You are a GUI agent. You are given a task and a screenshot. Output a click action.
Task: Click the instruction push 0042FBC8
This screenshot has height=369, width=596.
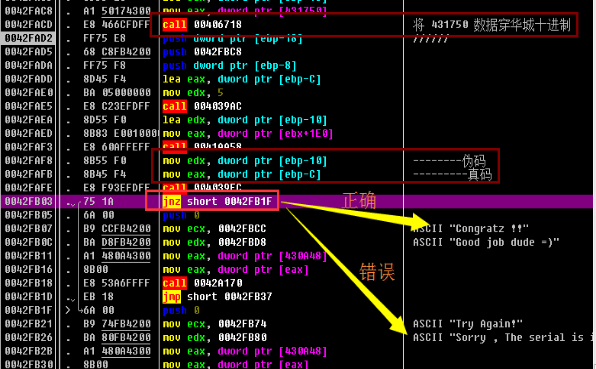(202, 52)
